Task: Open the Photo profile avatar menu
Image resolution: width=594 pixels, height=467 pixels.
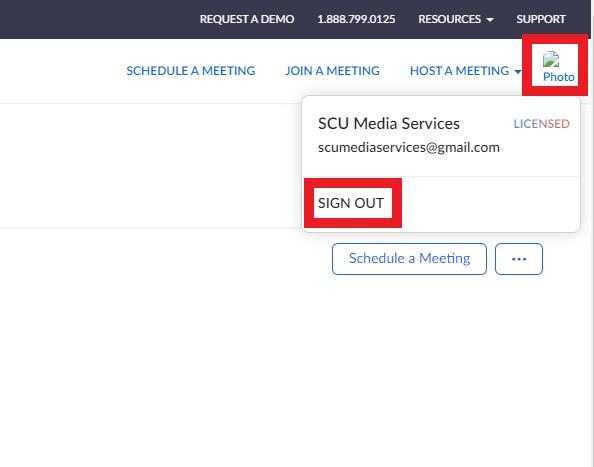Action: (555, 65)
